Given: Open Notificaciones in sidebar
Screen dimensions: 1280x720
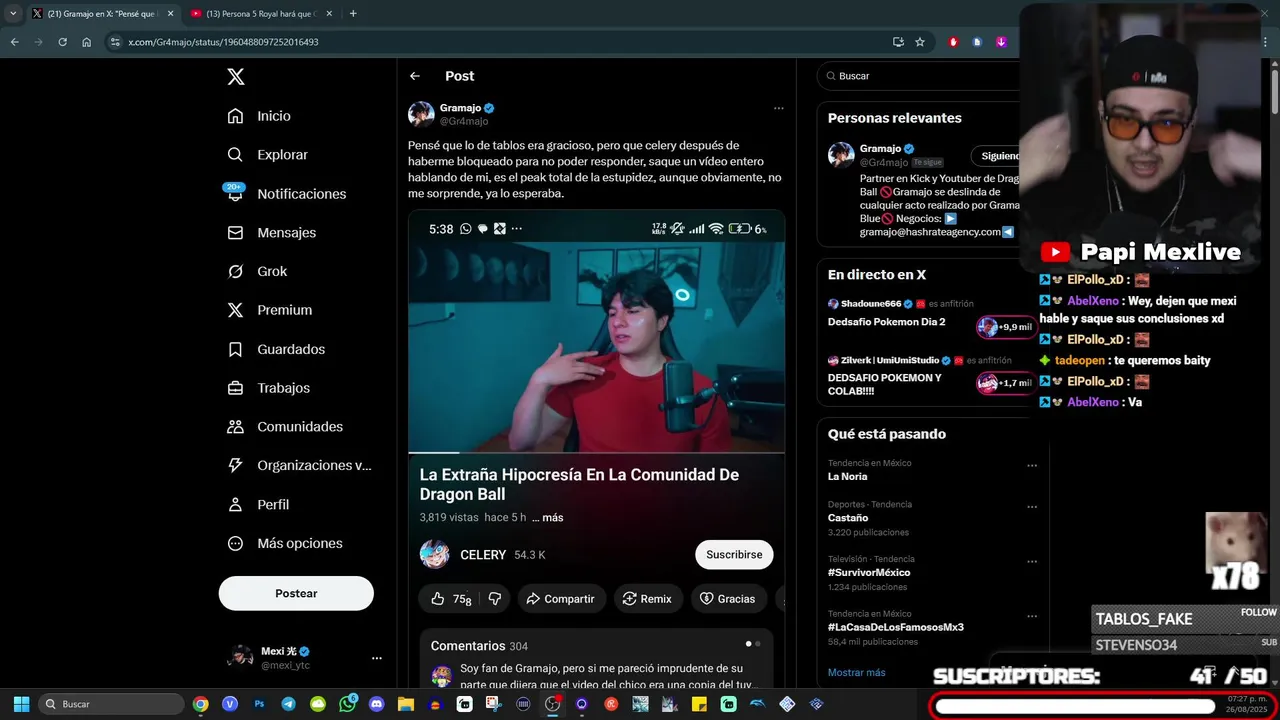Looking at the screenshot, I should (x=287, y=194).
